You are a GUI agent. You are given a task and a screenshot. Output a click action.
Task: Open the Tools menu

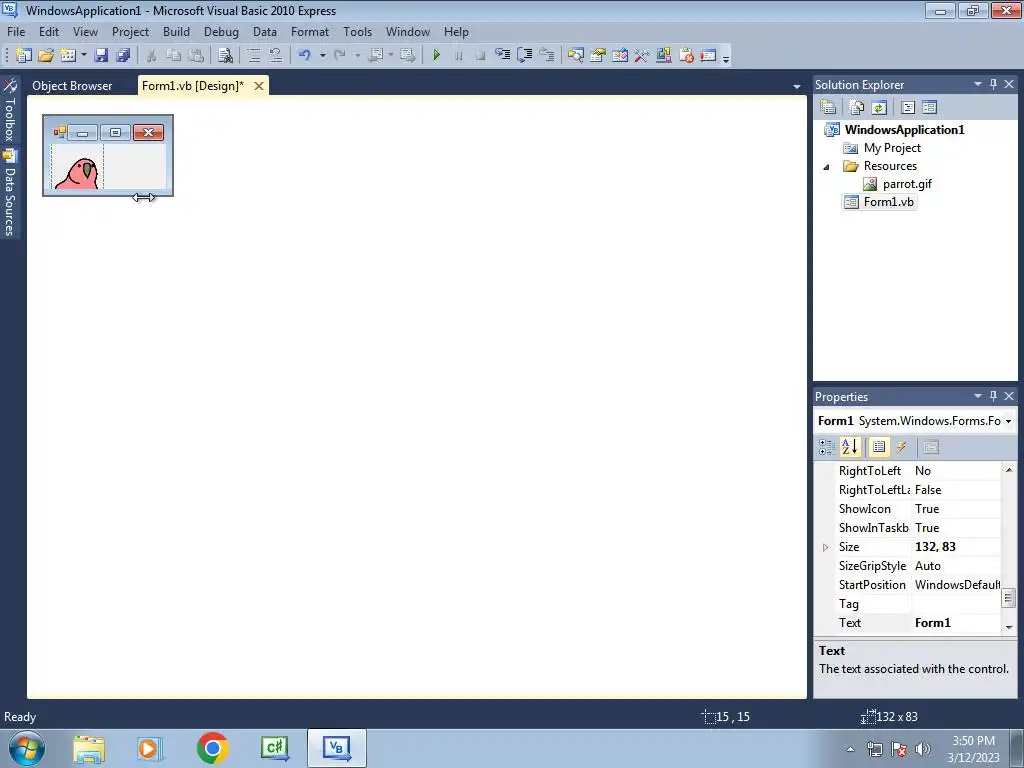click(x=357, y=31)
